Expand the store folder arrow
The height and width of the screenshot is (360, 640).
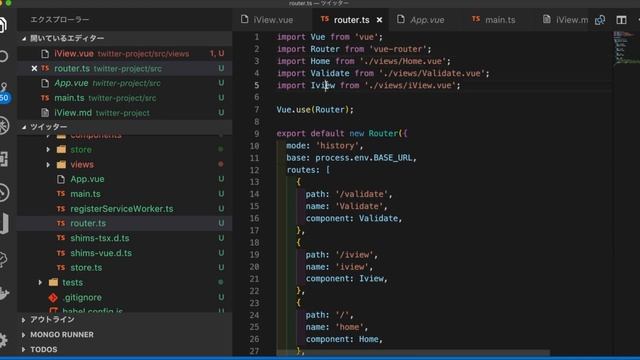pyautogui.click(x=48, y=150)
